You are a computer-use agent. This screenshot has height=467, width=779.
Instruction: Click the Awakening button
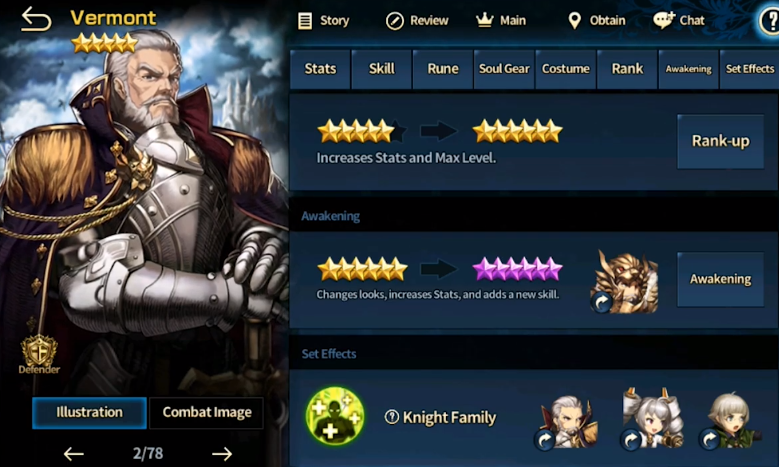coord(720,279)
